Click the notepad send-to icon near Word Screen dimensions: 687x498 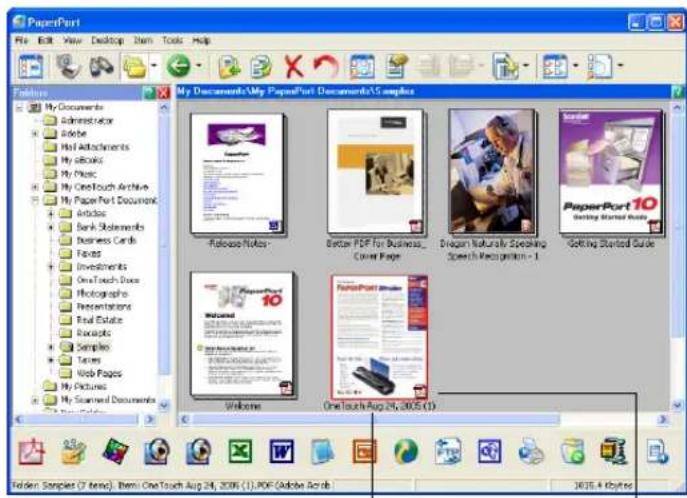click(x=323, y=452)
